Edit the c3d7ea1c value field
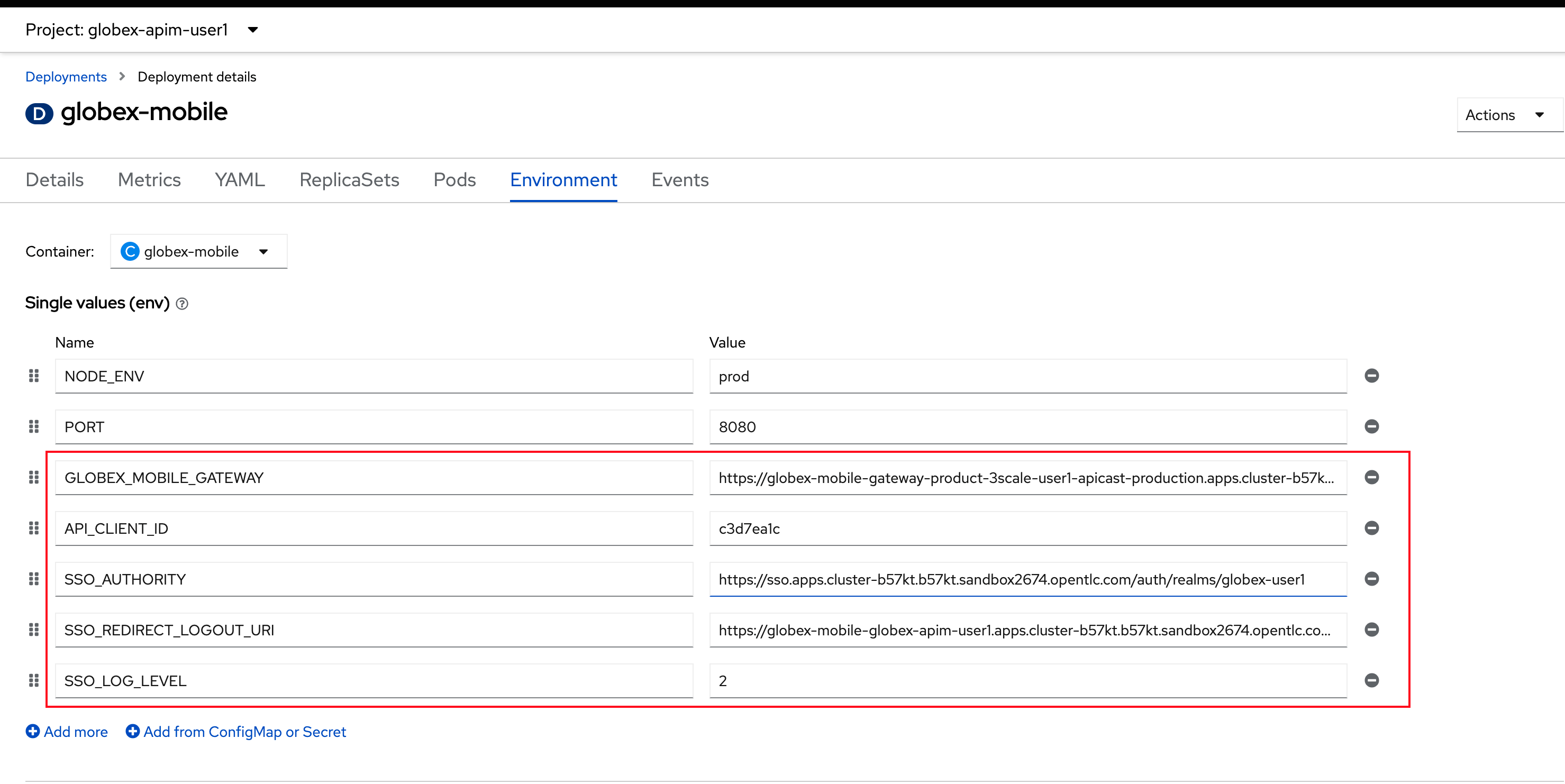Screen dimensions: 1565x784 tap(1028, 528)
